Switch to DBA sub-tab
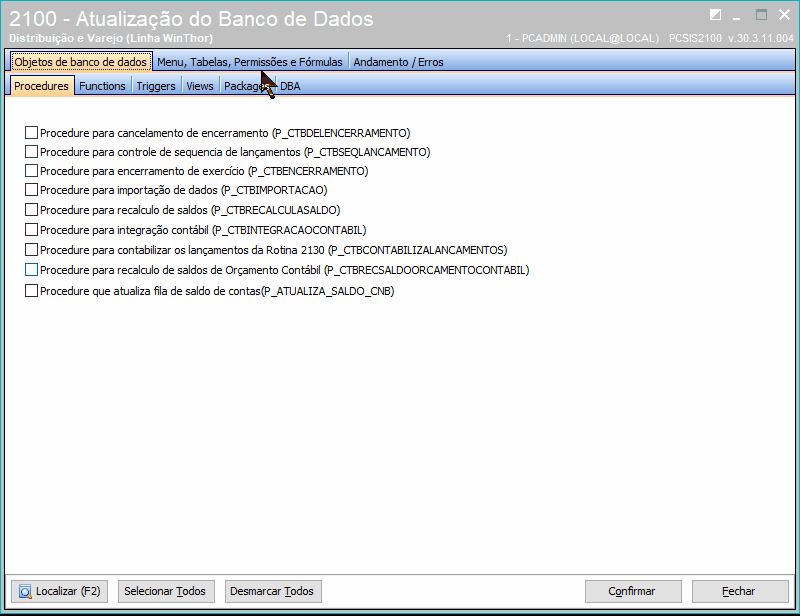The image size is (800, 616). [x=290, y=86]
